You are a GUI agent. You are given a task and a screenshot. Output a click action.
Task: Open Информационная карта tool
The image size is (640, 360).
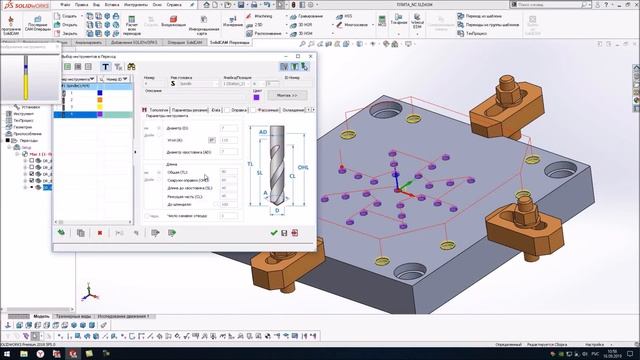tap(204, 25)
